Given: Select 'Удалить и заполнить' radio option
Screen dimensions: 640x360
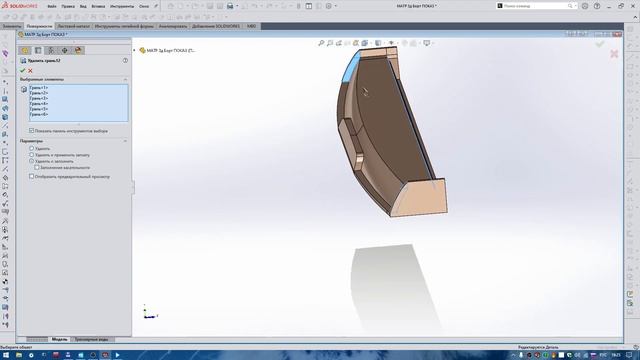Looking at the screenshot, I should pyautogui.click(x=31, y=161).
